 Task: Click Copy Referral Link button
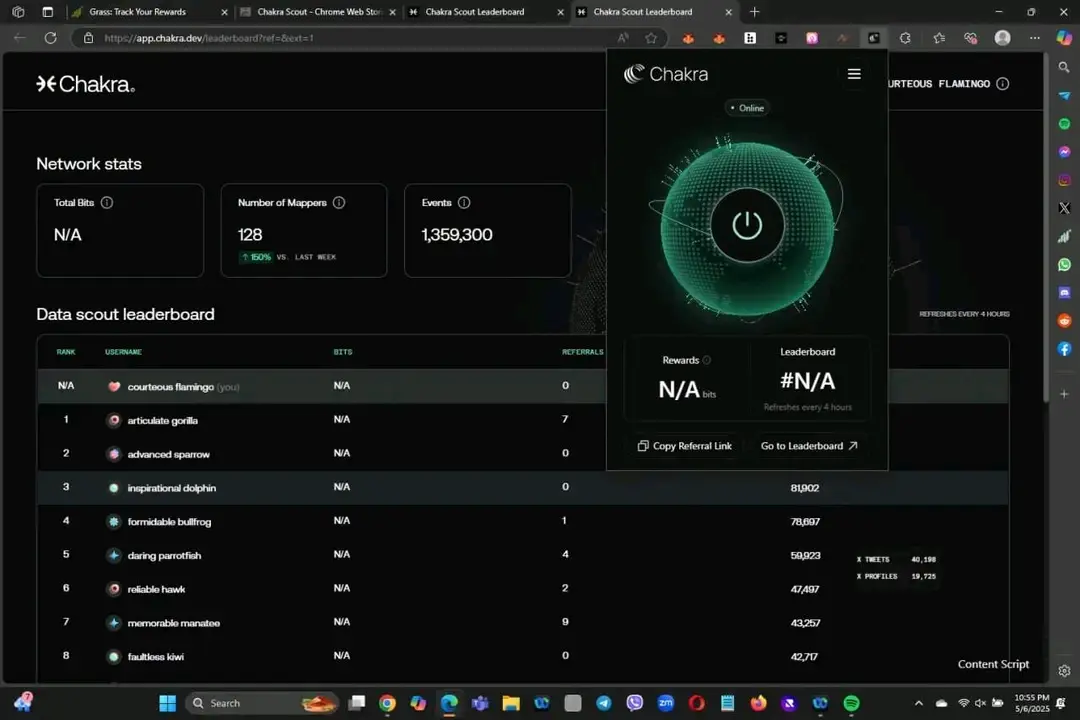tap(685, 446)
